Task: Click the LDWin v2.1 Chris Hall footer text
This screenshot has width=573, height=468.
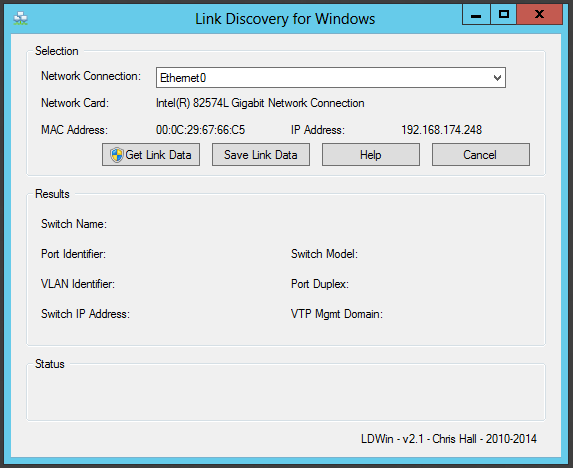Action: [449, 439]
